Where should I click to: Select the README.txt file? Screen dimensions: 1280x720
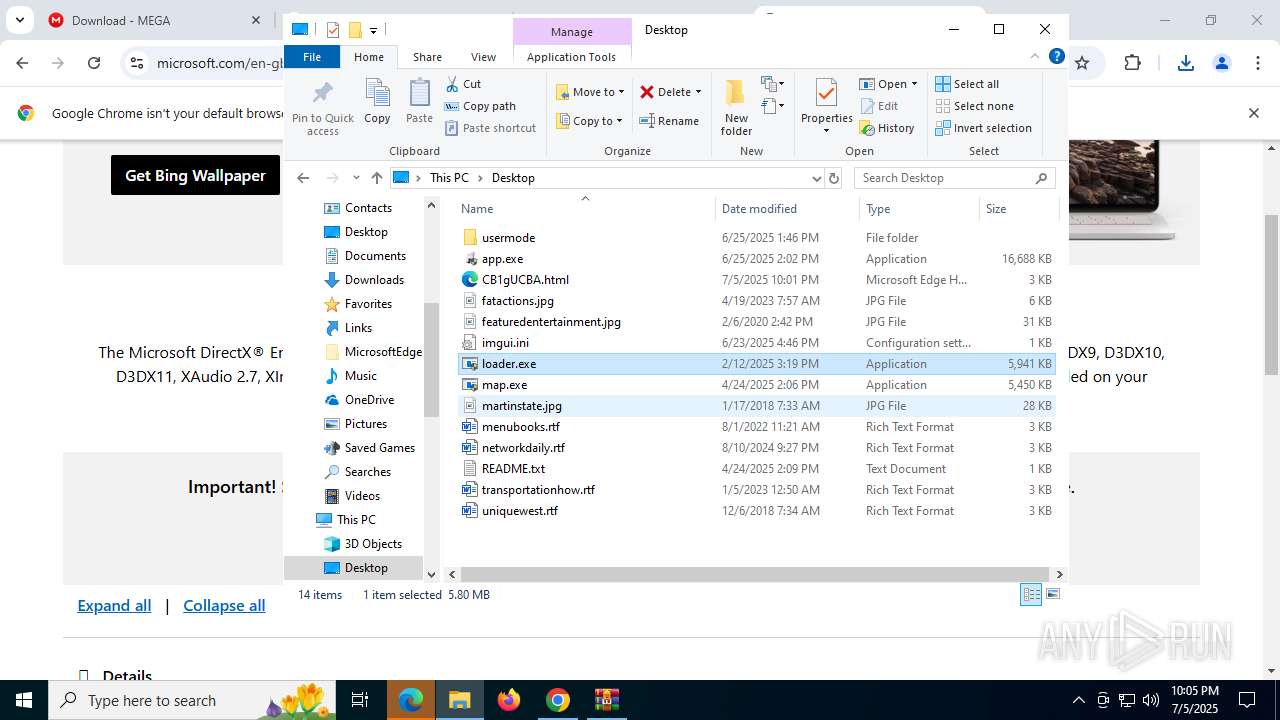(757, 469)
